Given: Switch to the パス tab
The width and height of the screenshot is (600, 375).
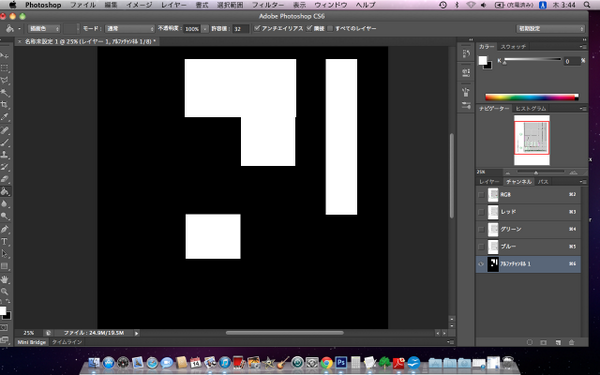Looking at the screenshot, I should pos(543,182).
